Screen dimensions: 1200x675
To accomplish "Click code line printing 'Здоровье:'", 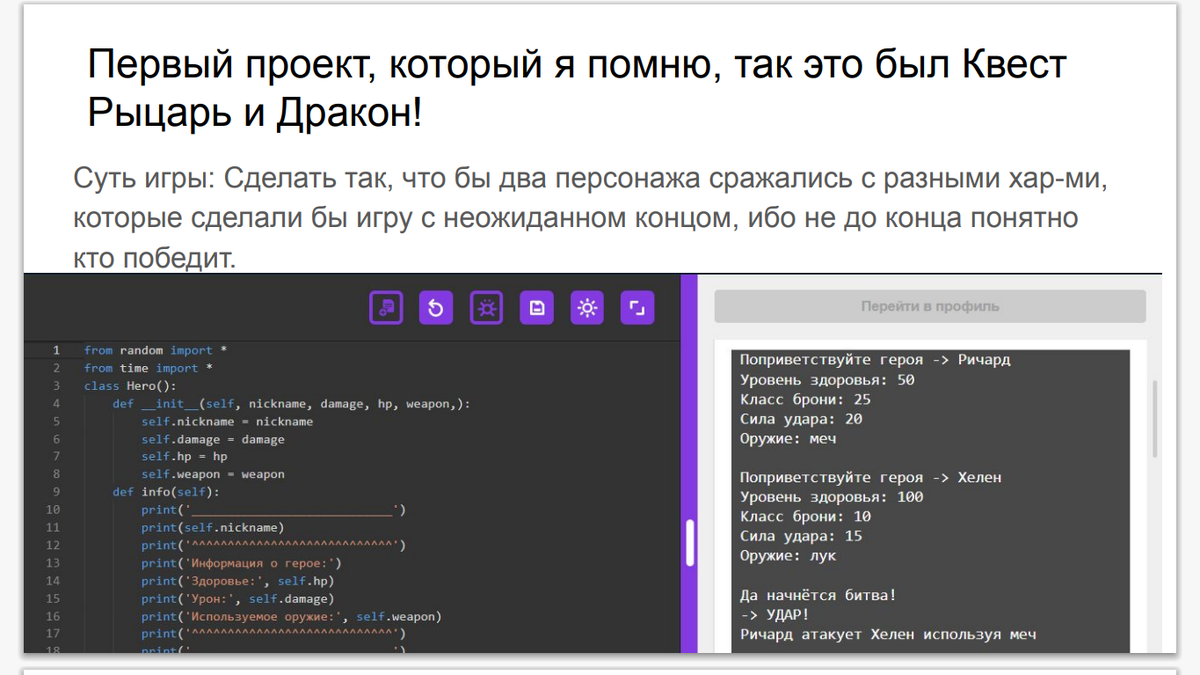I will tap(238, 580).
